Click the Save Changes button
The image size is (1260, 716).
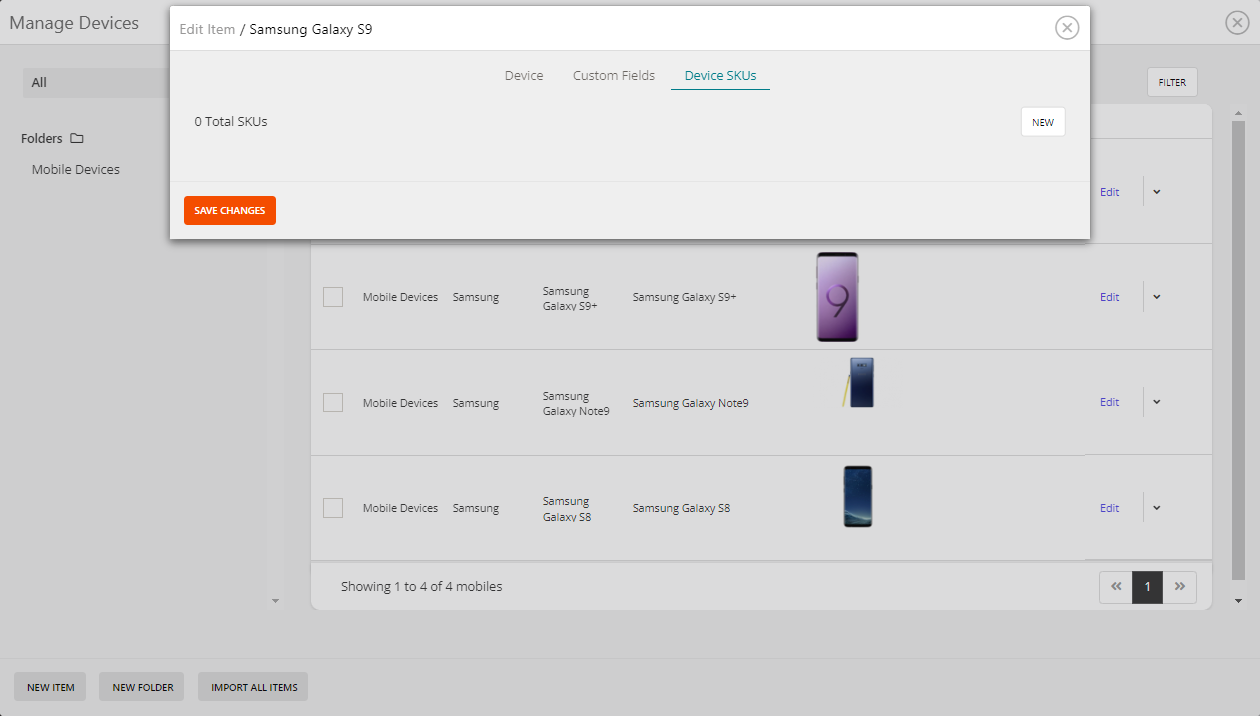coord(230,211)
